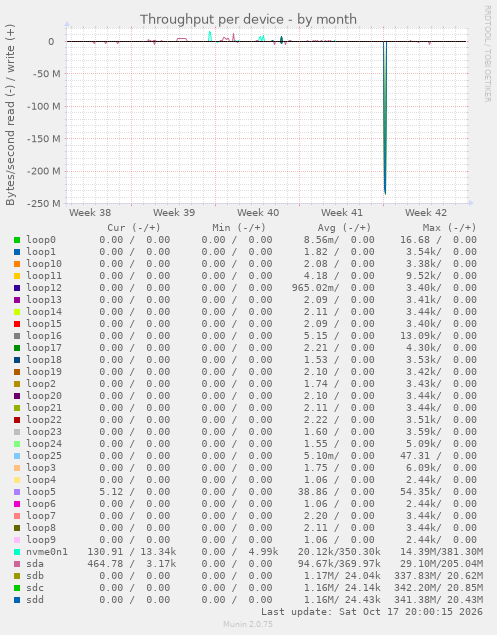
Task: Click loop5 max value '54.35k/'
Action: 421,492
